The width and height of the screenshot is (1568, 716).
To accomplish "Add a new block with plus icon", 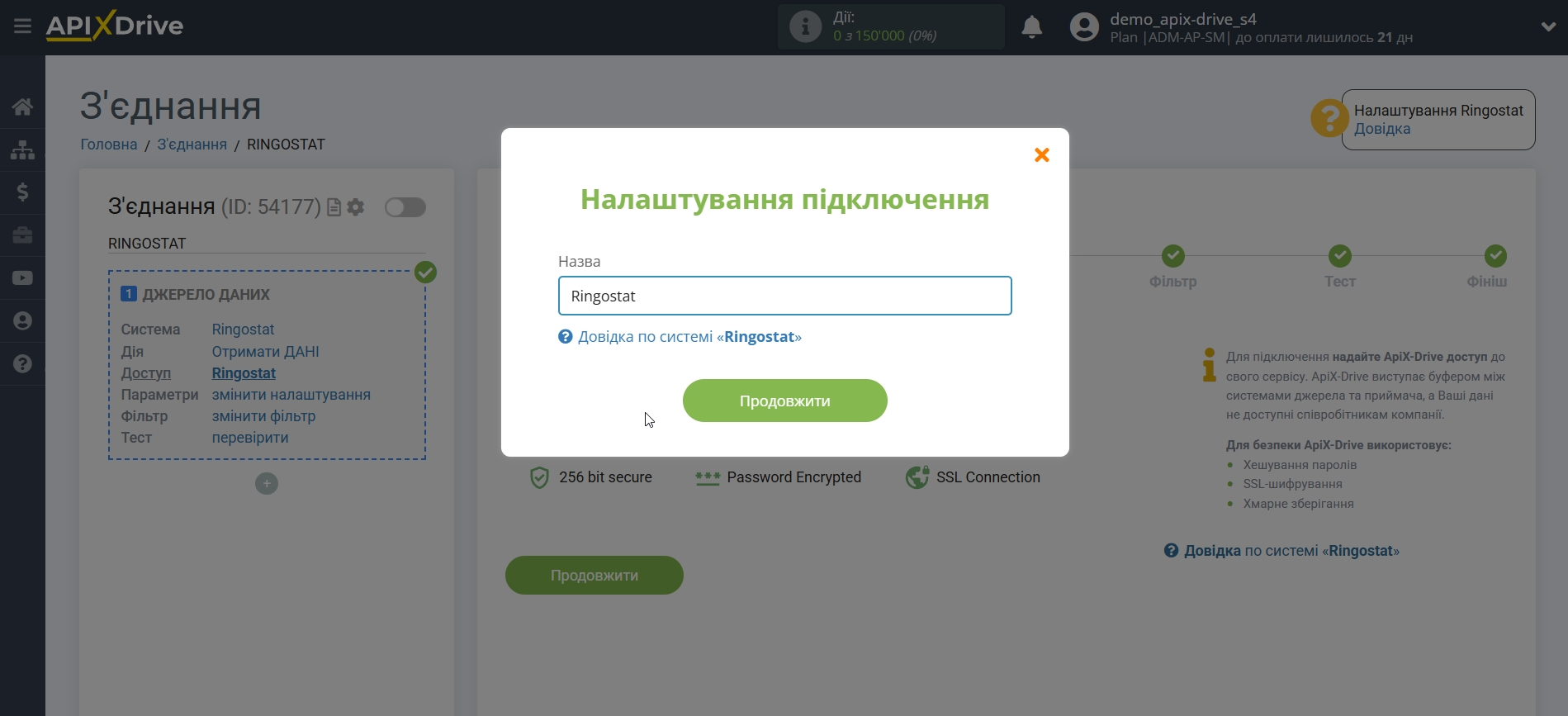I will (267, 483).
